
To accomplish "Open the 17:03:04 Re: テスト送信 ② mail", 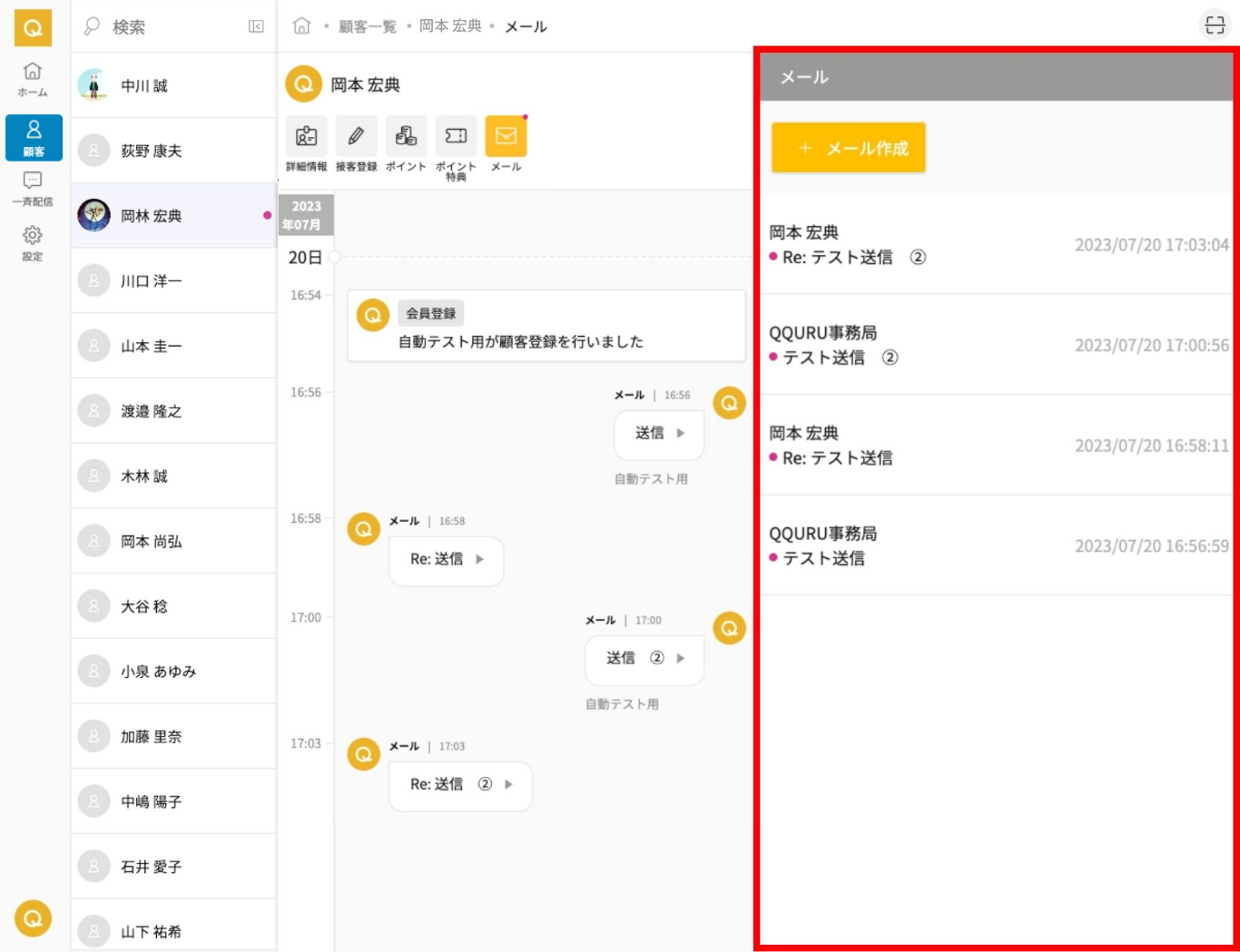I will [x=997, y=245].
